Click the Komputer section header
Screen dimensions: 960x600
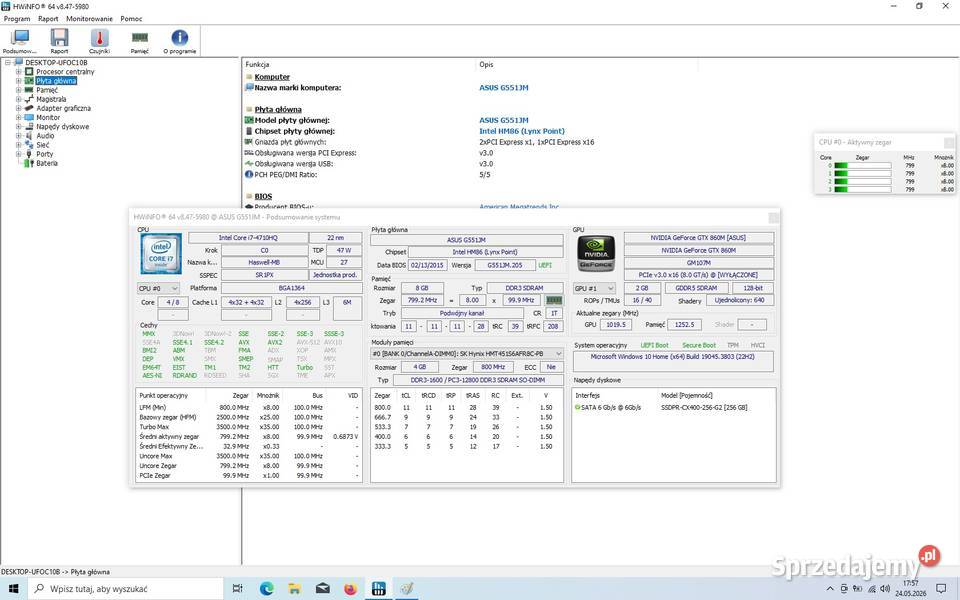tap(272, 77)
